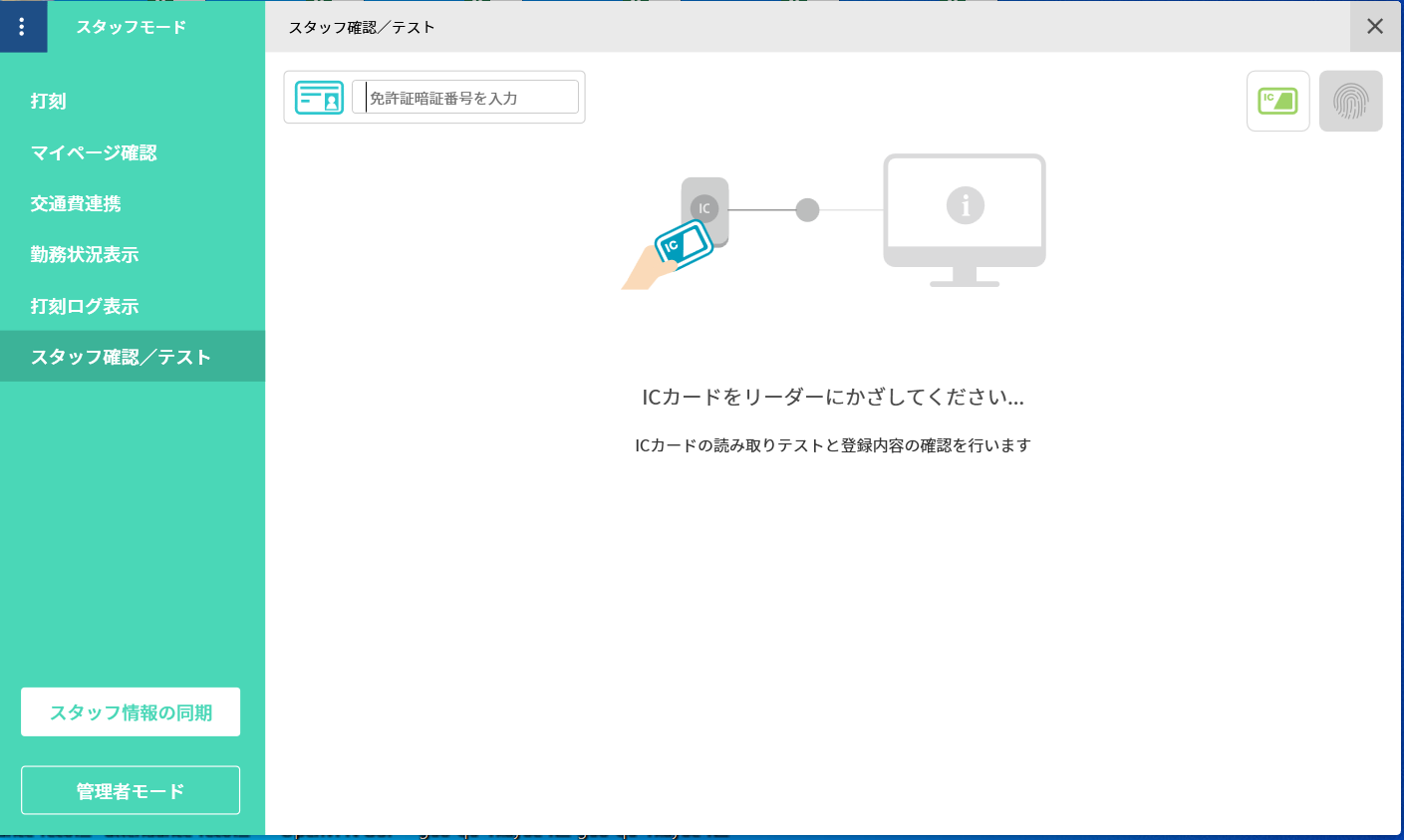Switch to 管理者モード
Image resolution: width=1404 pixels, height=840 pixels.
(x=131, y=790)
